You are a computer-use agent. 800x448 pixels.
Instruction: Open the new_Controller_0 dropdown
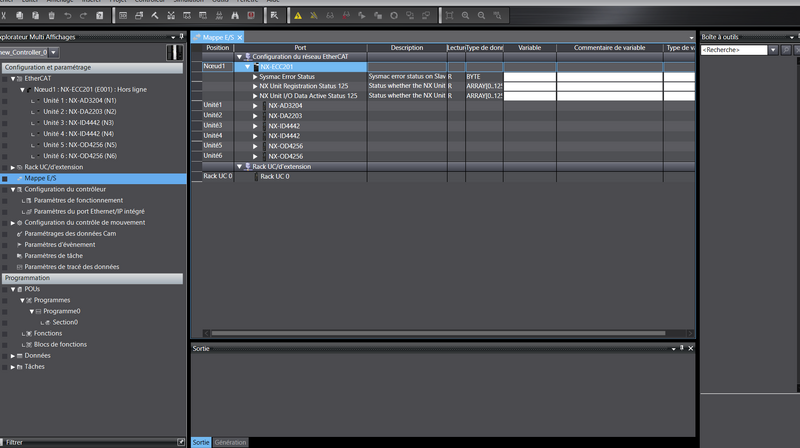click(53, 52)
